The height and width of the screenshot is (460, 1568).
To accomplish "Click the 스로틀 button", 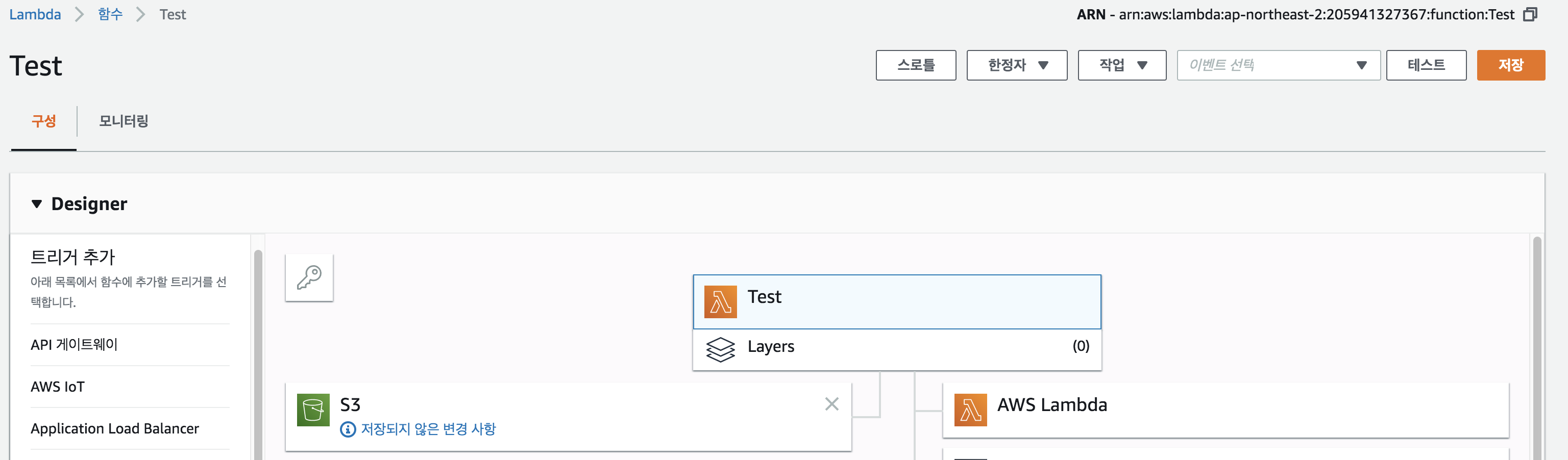I will [x=916, y=65].
